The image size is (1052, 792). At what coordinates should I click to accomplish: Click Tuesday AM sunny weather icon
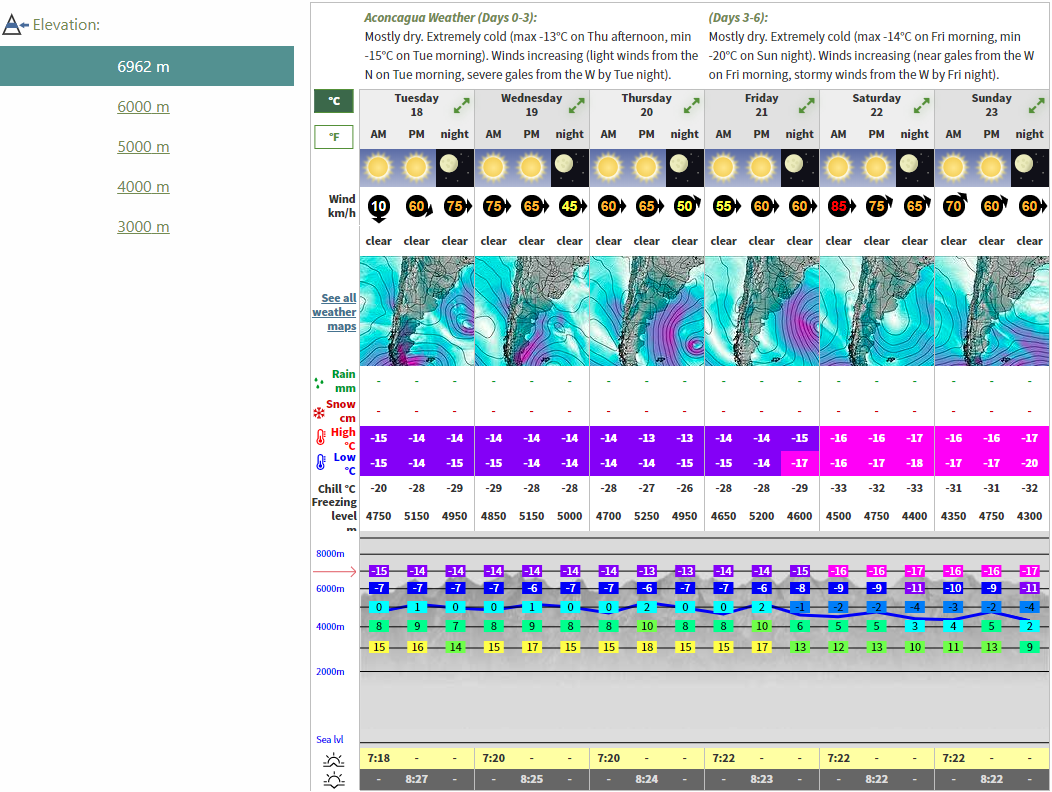(x=378, y=166)
